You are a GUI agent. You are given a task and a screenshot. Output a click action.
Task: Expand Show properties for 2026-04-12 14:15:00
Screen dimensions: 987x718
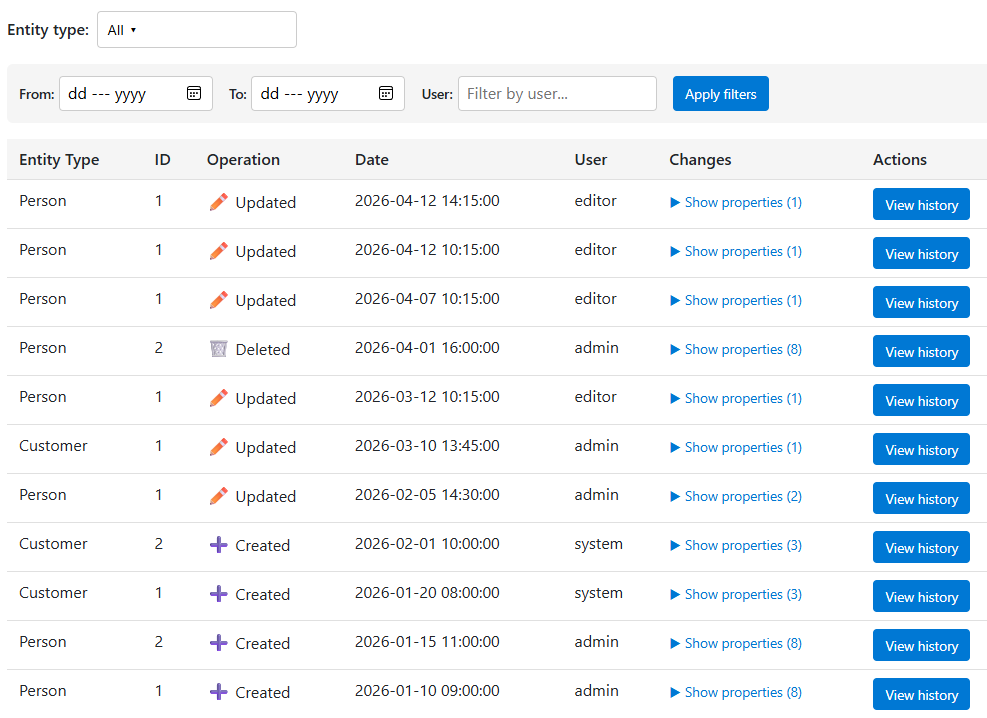(x=736, y=203)
